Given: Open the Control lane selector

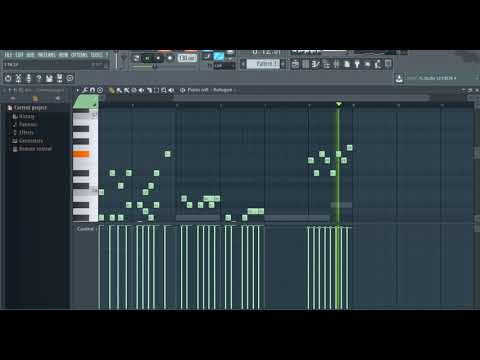Looking at the screenshot, I should pos(86,229).
